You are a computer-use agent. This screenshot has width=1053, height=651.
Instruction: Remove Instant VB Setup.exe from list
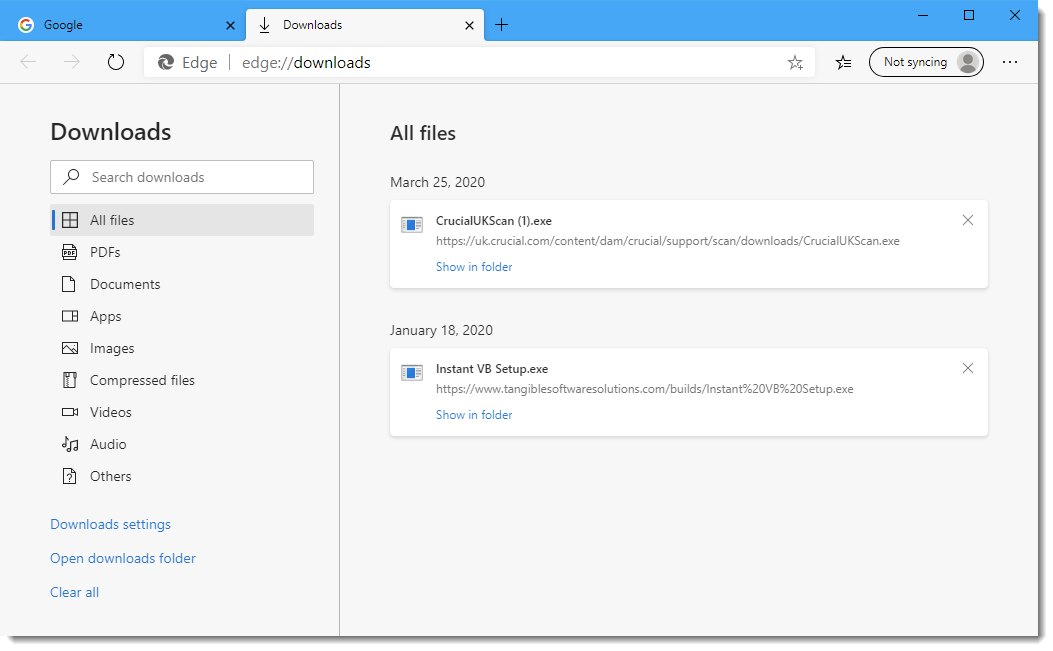[968, 368]
